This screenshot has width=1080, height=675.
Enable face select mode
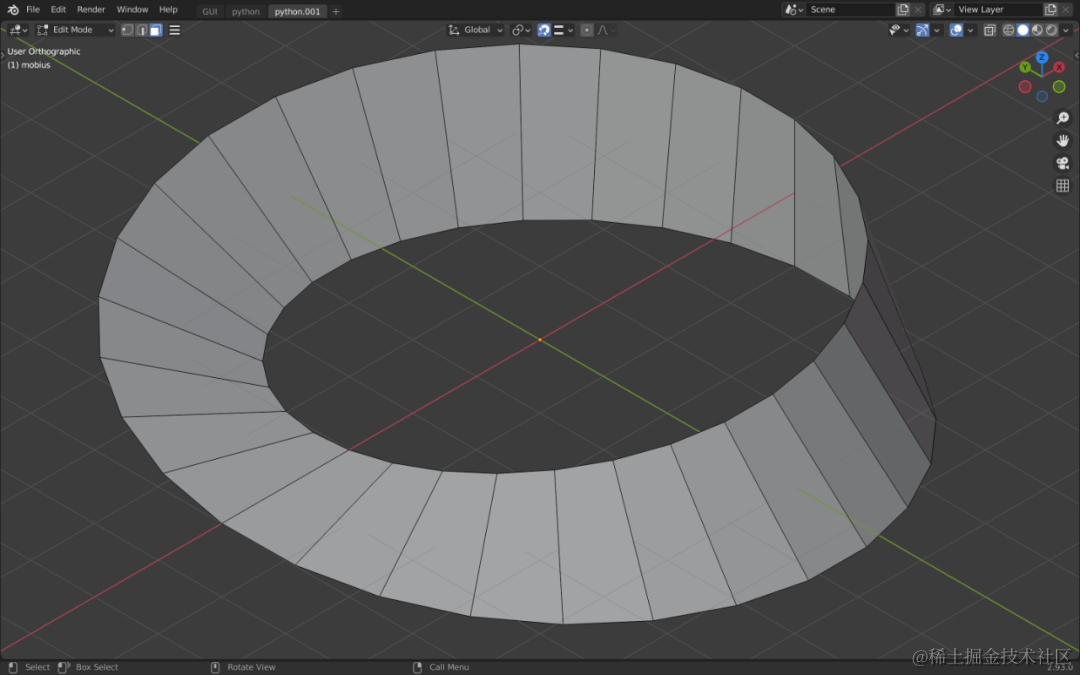point(156,30)
